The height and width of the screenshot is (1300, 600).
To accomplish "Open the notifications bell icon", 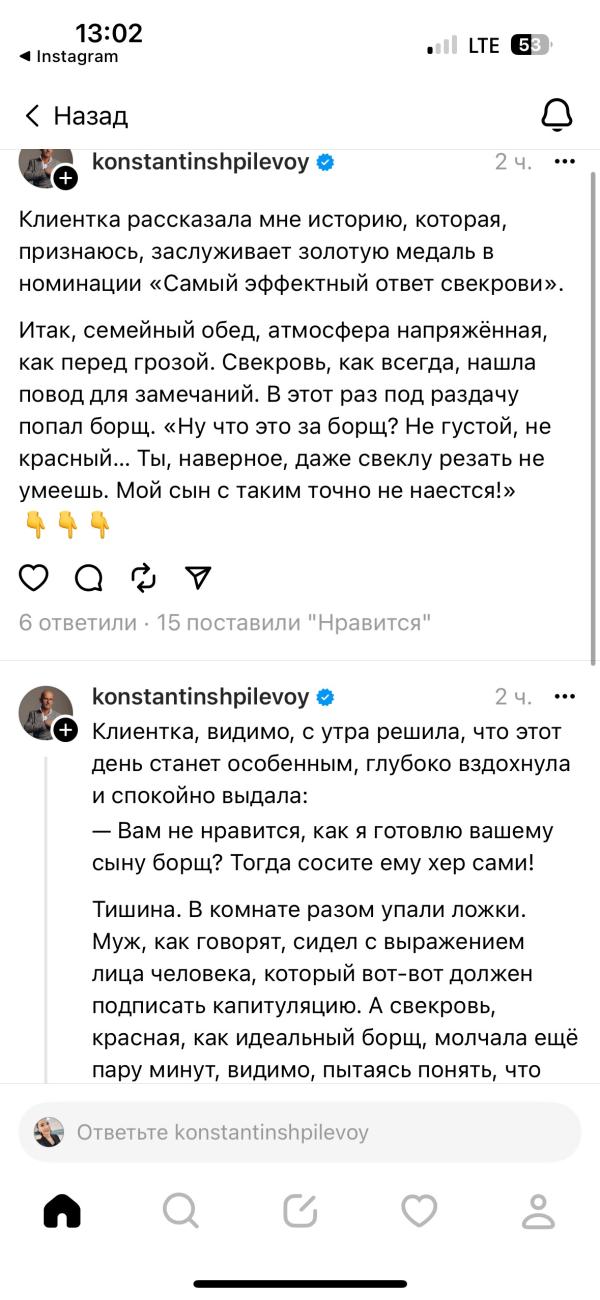I will pyautogui.click(x=556, y=115).
